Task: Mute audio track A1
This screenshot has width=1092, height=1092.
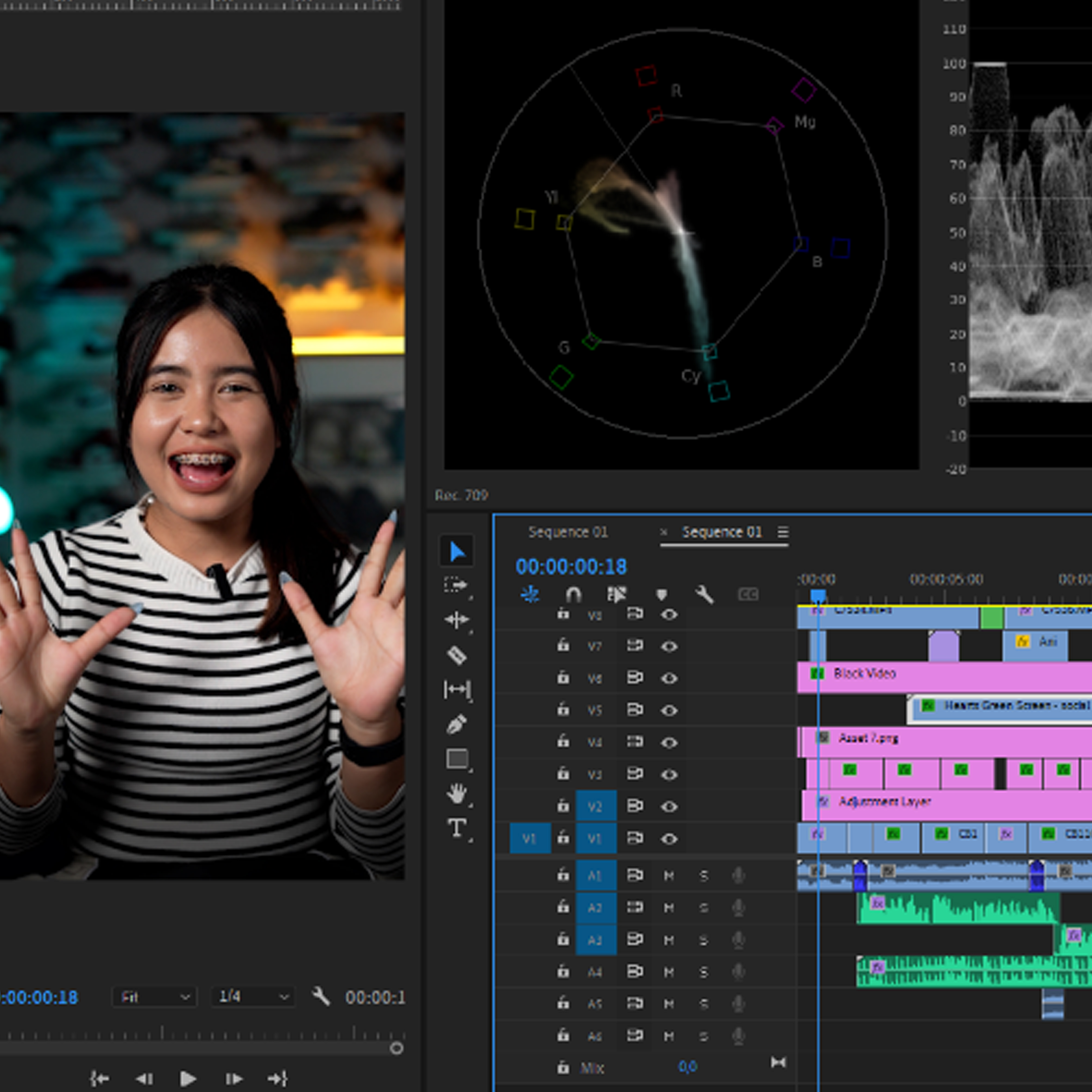Action: [x=669, y=876]
